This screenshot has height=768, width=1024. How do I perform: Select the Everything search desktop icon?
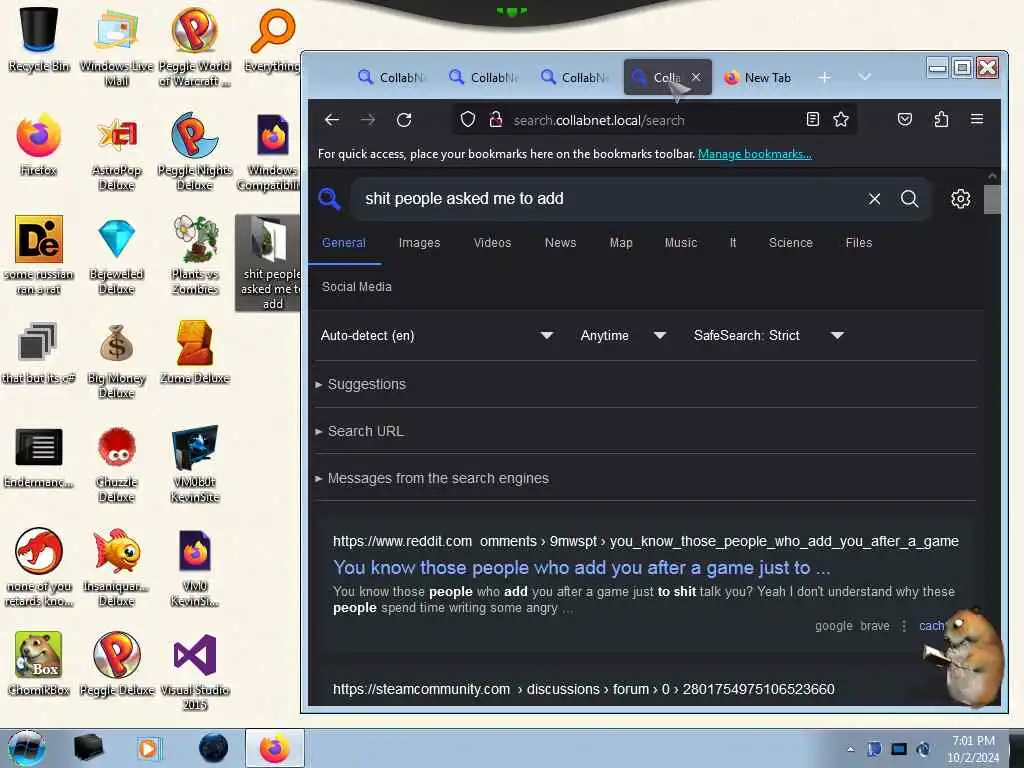272,39
